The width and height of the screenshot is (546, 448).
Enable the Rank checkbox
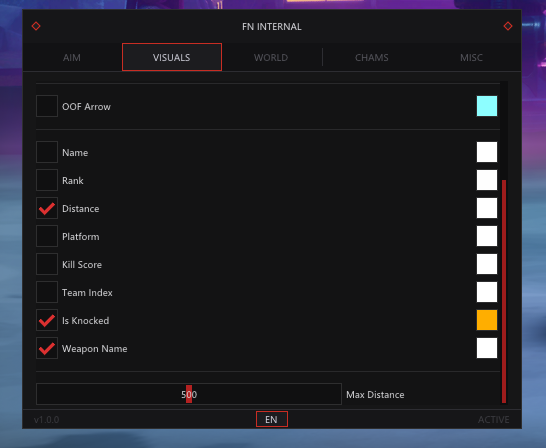coord(47,180)
